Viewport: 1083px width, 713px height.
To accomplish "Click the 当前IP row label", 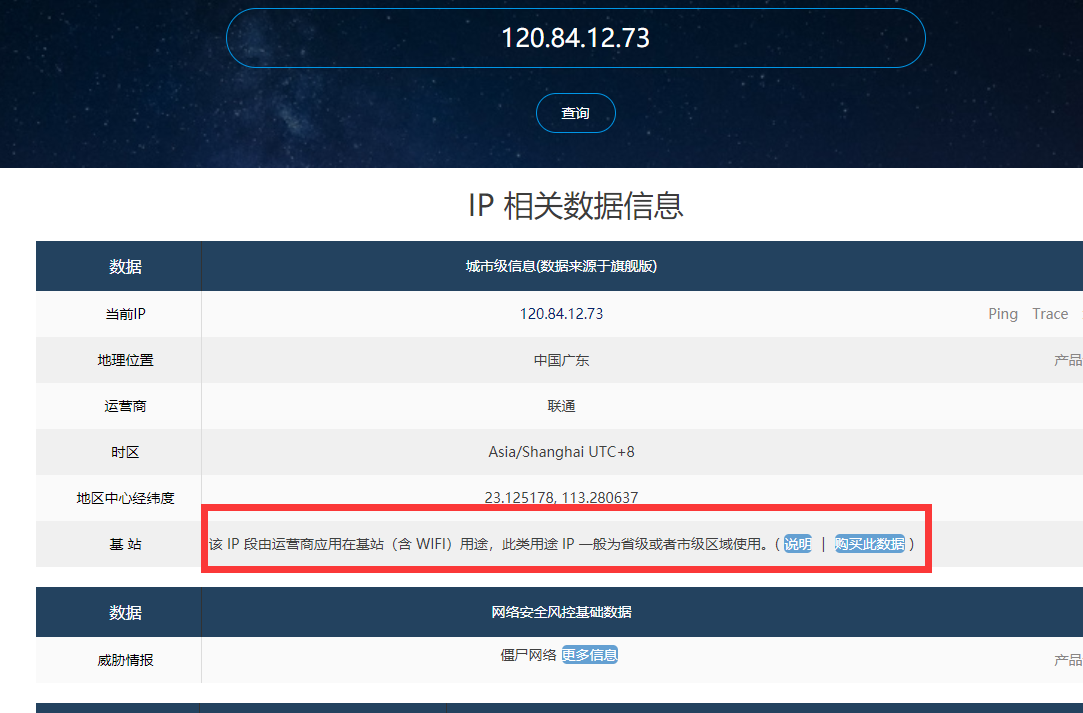I will click(x=125, y=314).
